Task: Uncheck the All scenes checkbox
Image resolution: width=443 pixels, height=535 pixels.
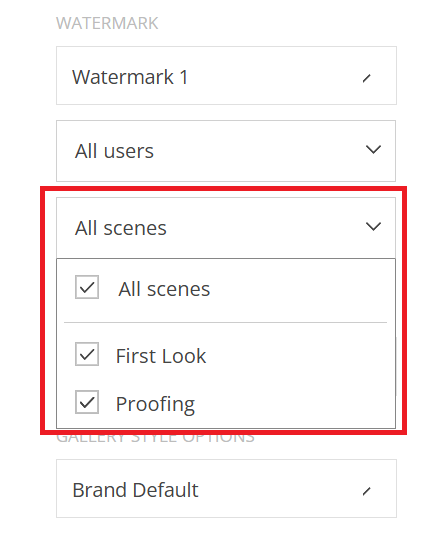Action: (87, 287)
